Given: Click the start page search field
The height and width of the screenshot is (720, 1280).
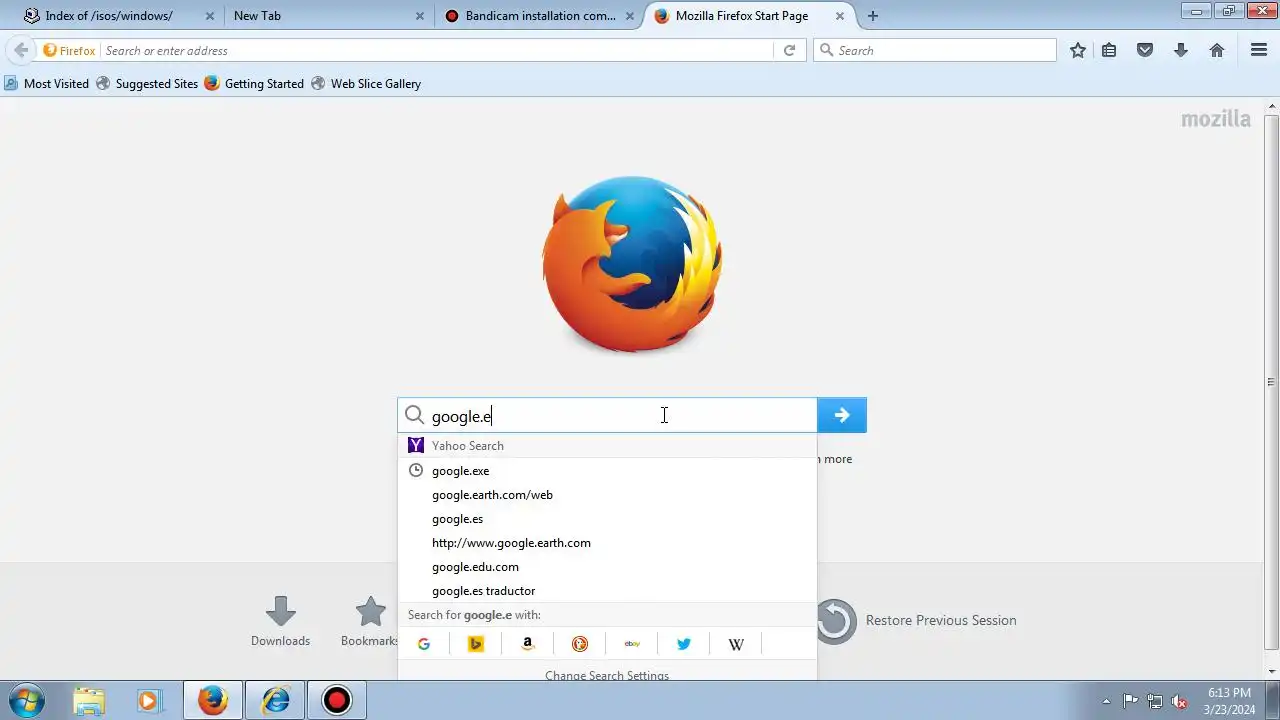Looking at the screenshot, I should coord(607,415).
